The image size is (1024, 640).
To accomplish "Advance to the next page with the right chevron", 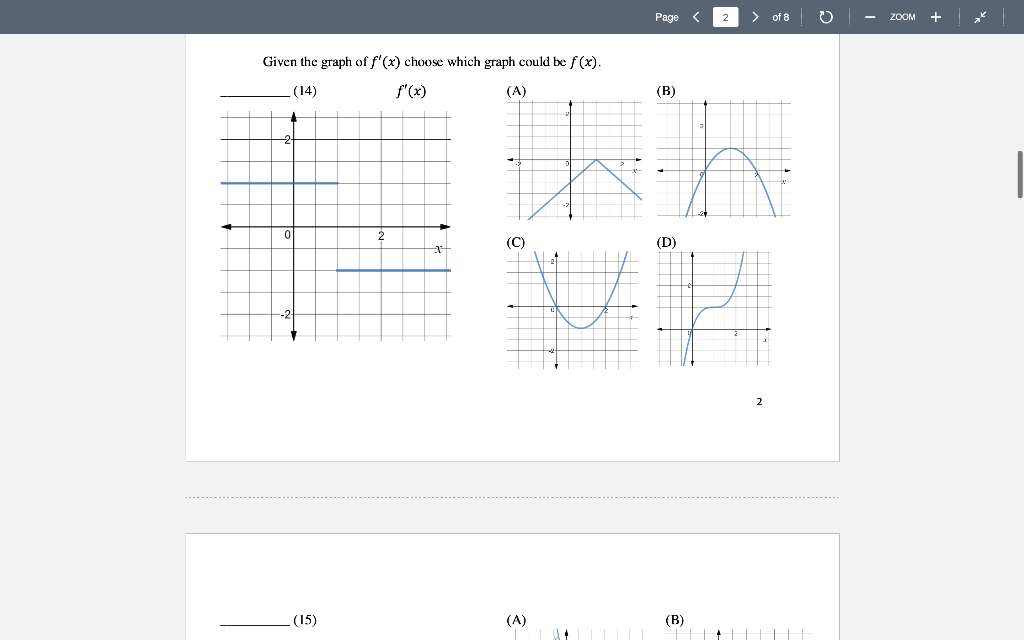I will coord(755,16).
